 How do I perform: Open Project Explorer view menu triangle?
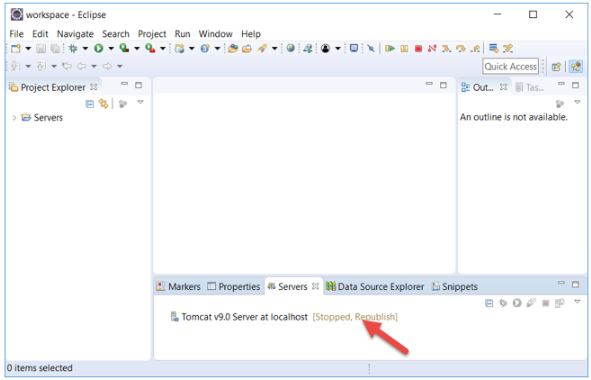(x=140, y=102)
